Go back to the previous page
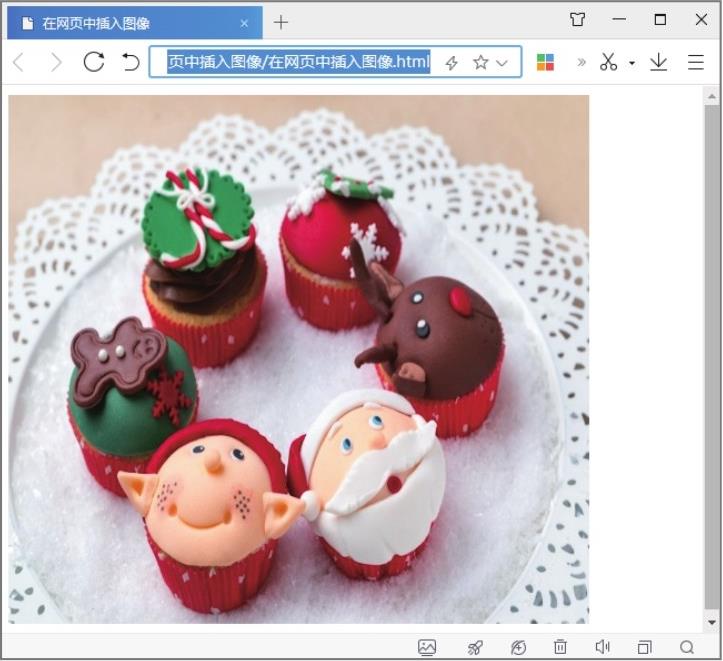 (x=18, y=62)
